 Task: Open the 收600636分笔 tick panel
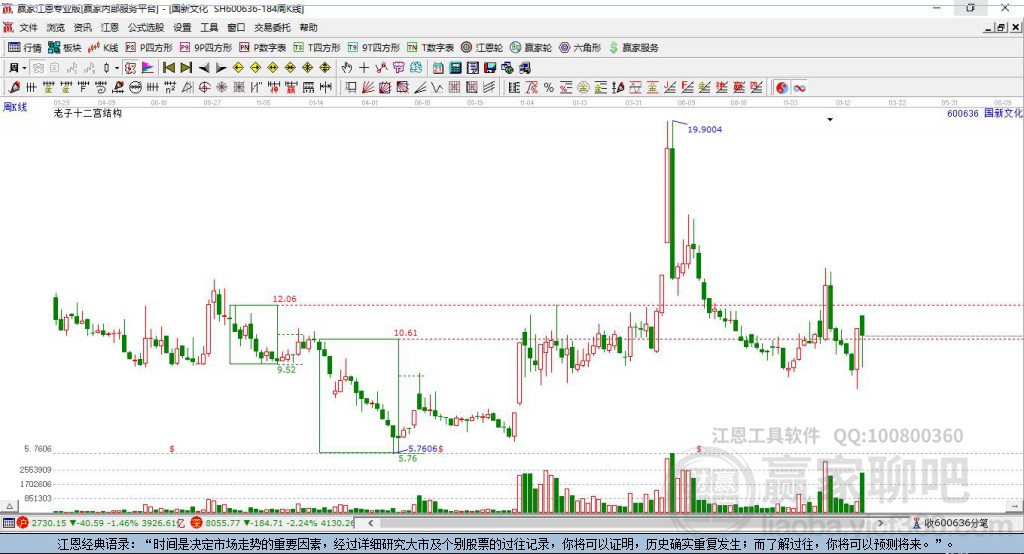coord(950,523)
